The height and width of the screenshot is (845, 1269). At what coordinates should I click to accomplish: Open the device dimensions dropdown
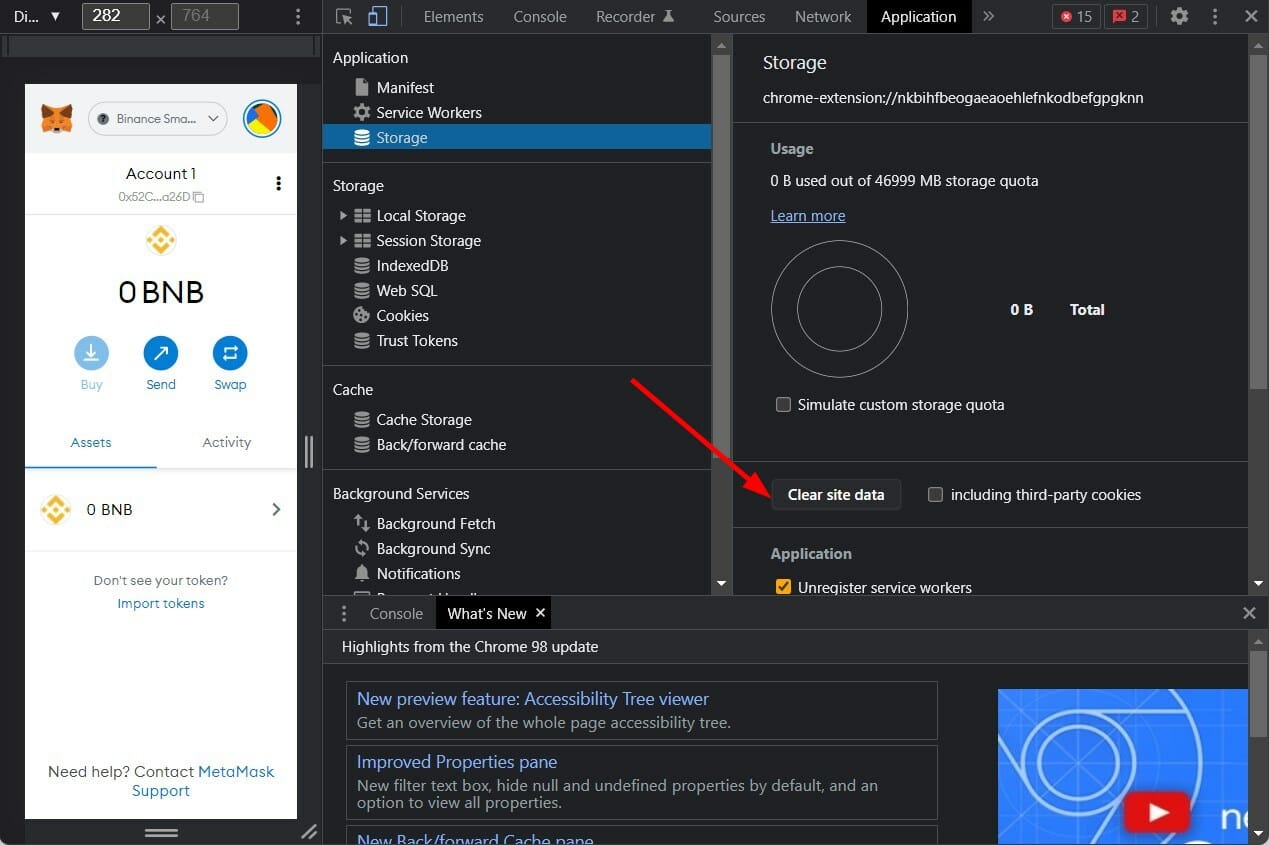36,17
